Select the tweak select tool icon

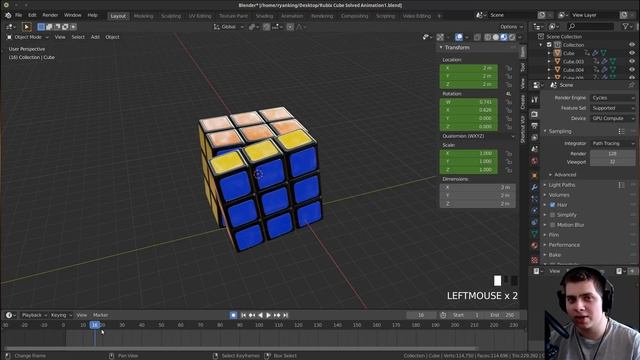coord(27,27)
